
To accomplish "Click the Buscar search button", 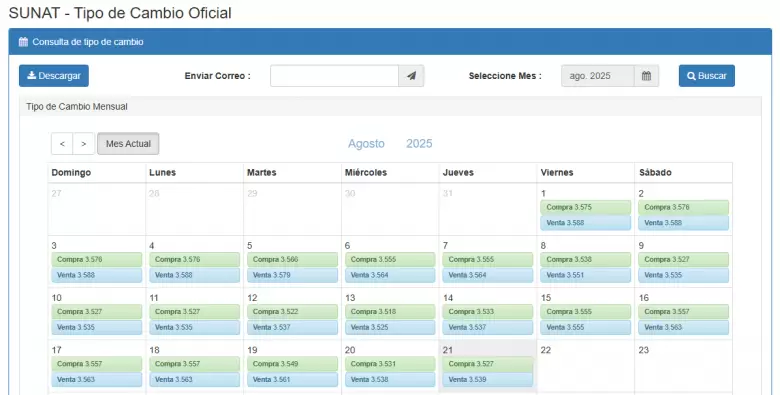I will point(706,76).
